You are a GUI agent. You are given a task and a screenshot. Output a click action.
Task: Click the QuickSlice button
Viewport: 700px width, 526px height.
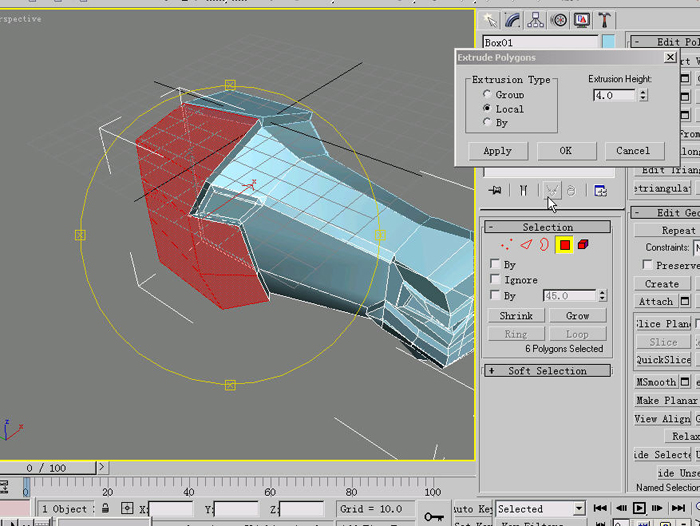pyautogui.click(x=662, y=360)
